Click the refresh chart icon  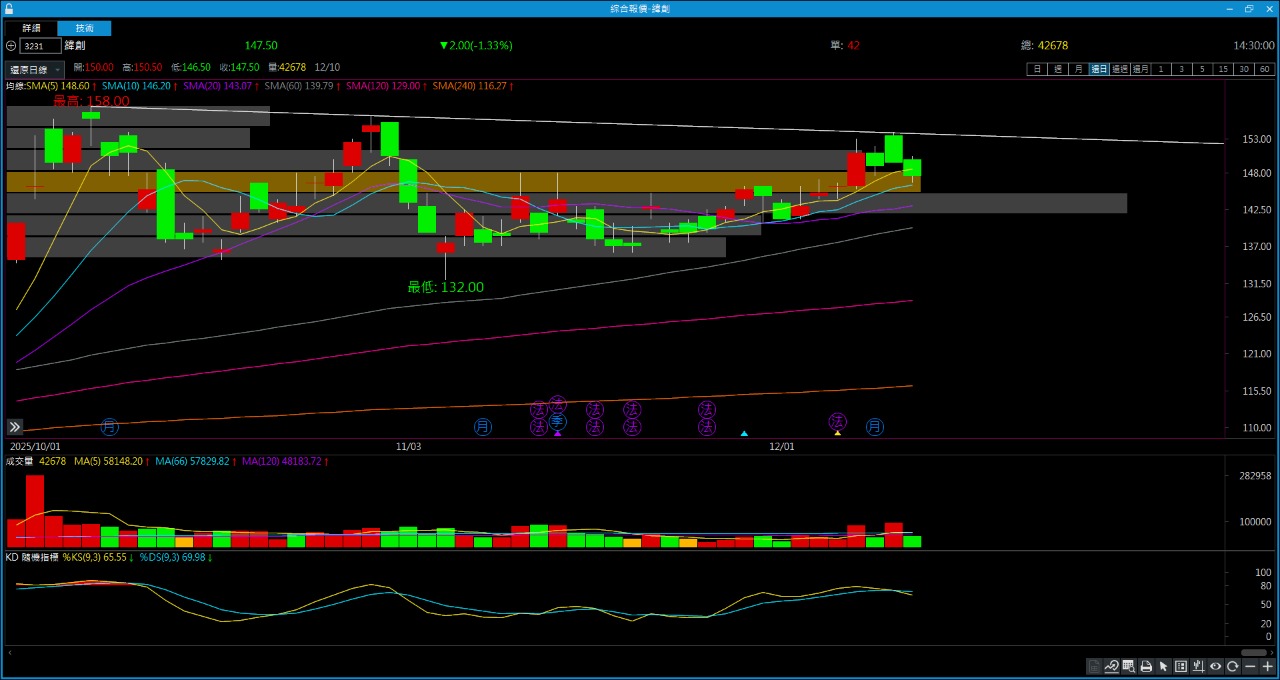point(1233,667)
